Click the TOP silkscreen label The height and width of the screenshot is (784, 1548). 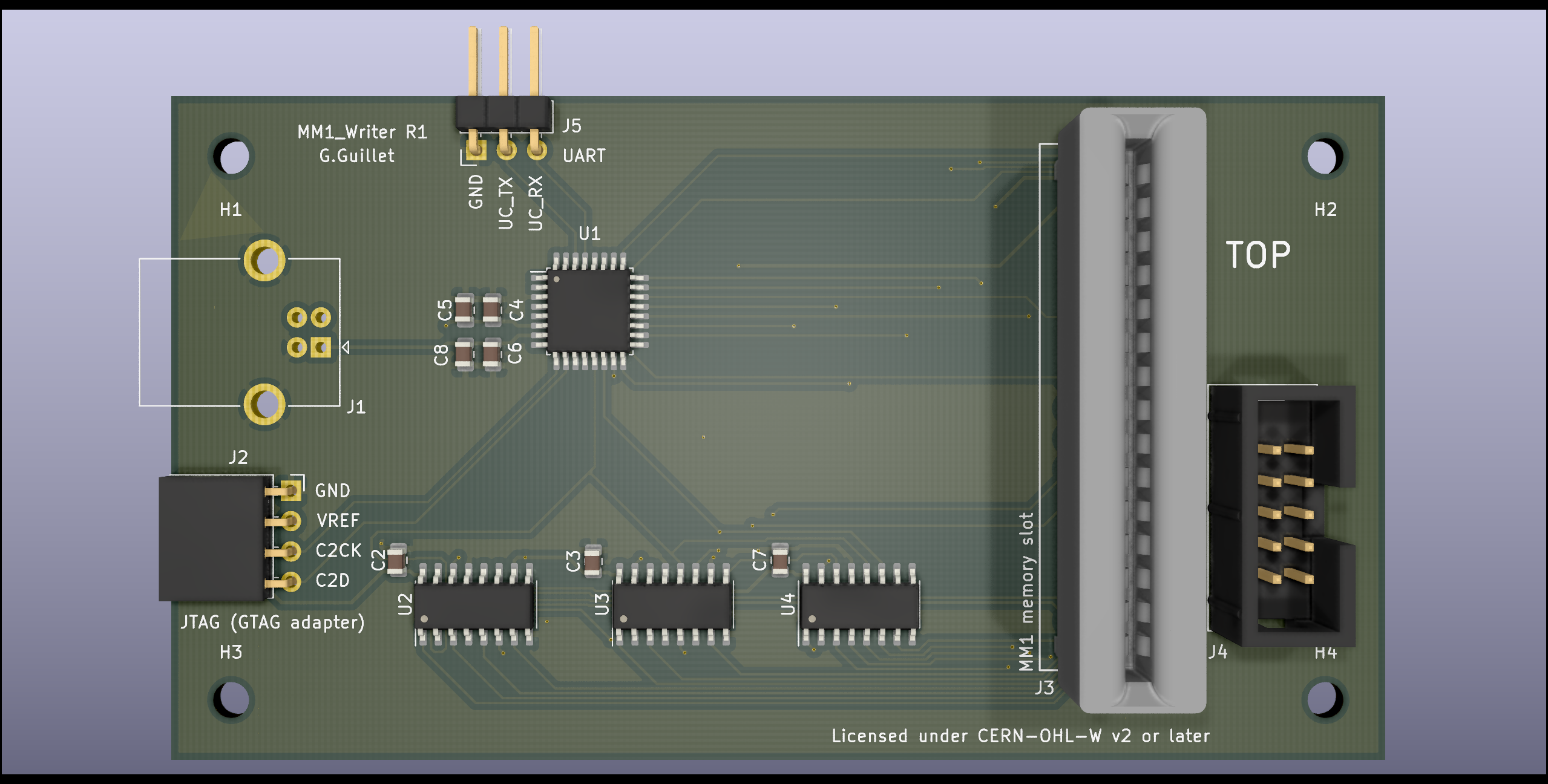pyautogui.click(x=1258, y=255)
